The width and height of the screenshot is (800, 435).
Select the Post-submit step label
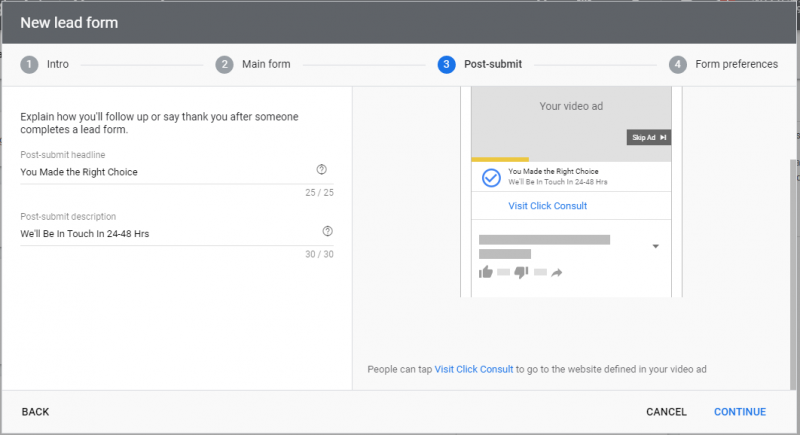pos(493,64)
